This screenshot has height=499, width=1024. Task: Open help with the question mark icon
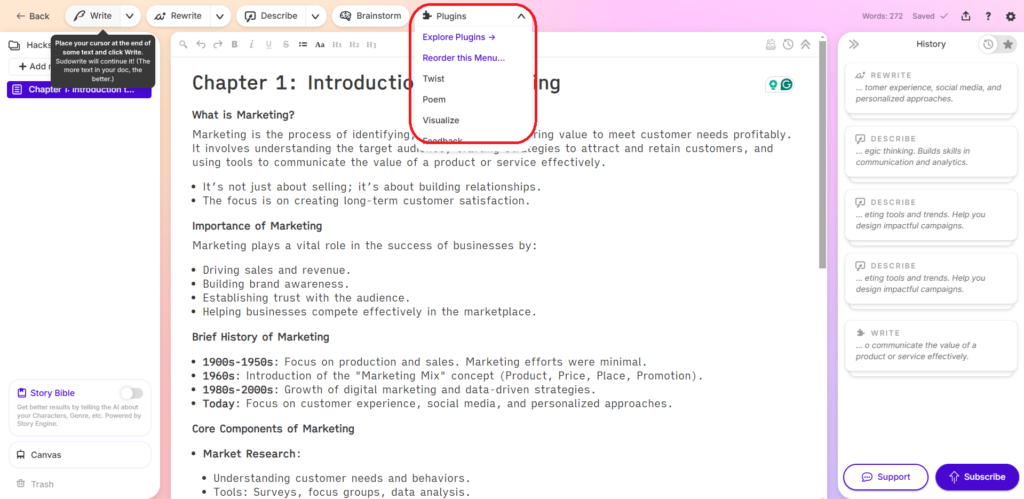(x=988, y=16)
